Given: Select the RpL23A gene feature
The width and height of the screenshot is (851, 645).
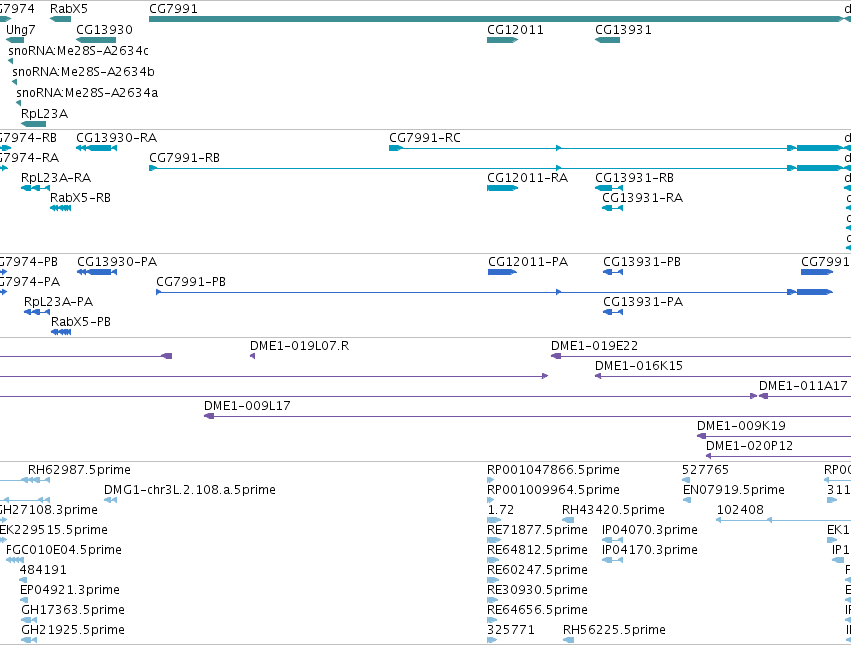Looking at the screenshot, I should 34,124.
